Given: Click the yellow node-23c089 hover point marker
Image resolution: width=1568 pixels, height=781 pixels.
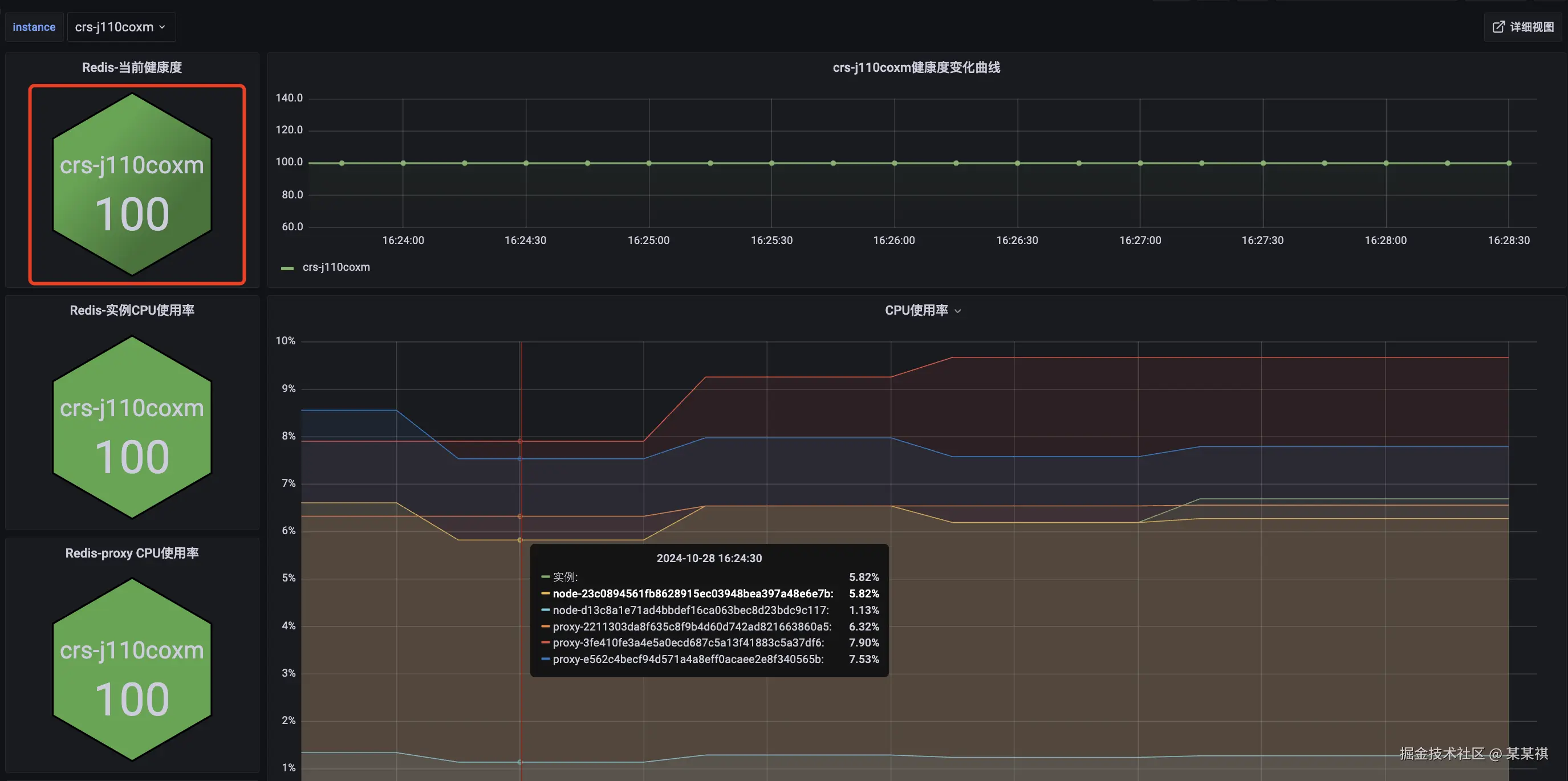Looking at the screenshot, I should pos(520,540).
